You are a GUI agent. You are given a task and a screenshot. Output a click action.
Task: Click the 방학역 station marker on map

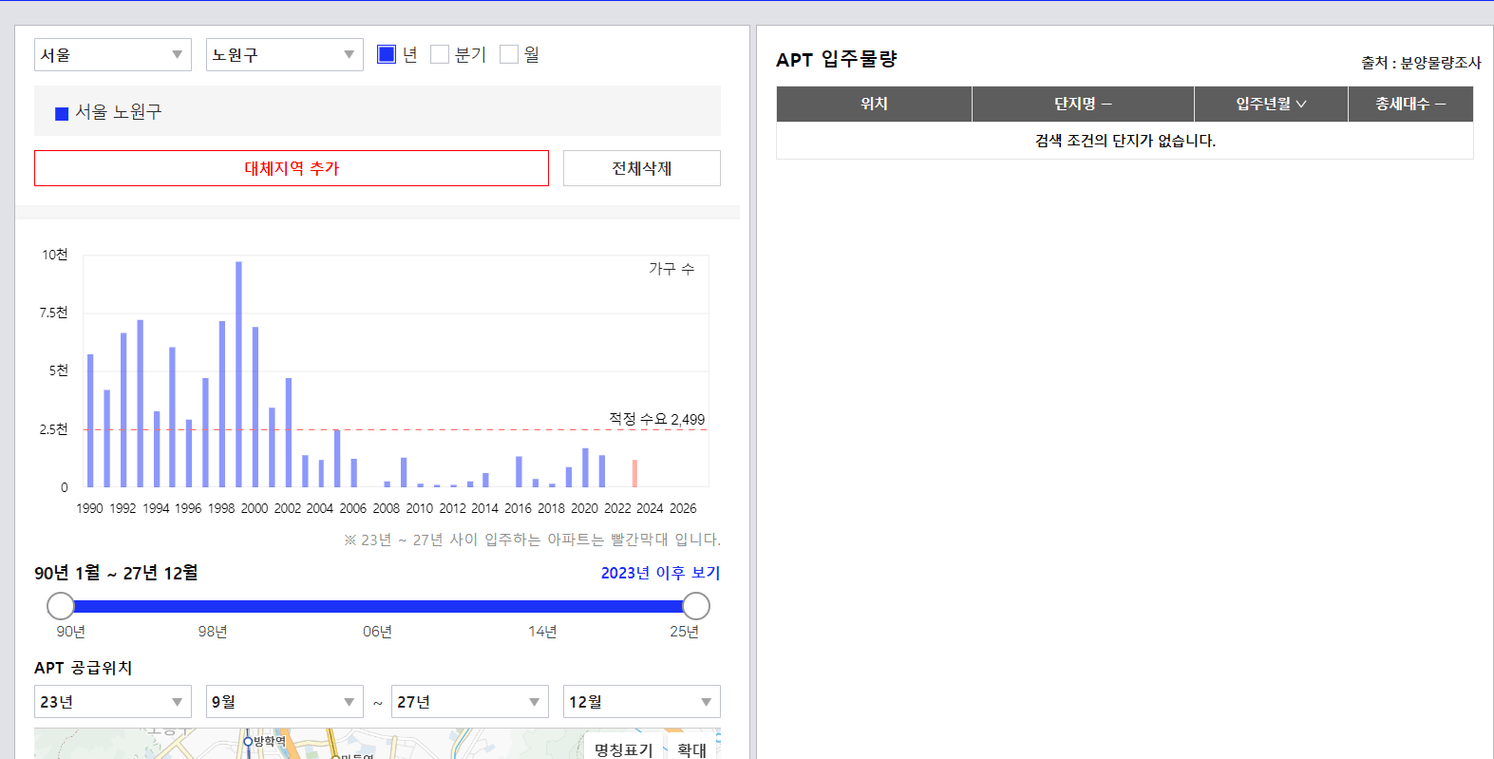tap(248, 742)
